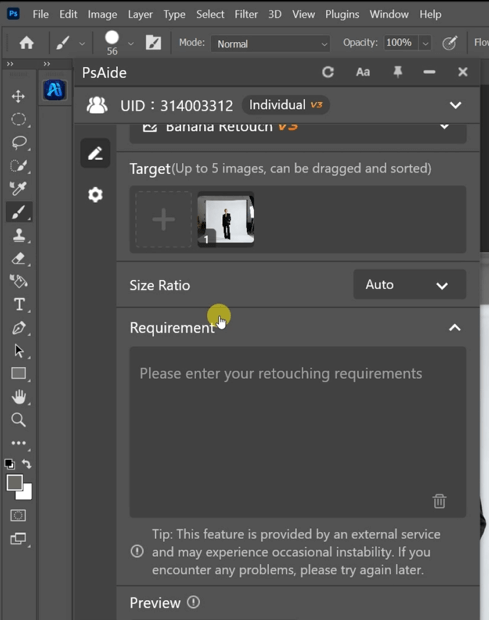Set the background color swatch
Viewport: 489px width, 620px height.
point(26,493)
